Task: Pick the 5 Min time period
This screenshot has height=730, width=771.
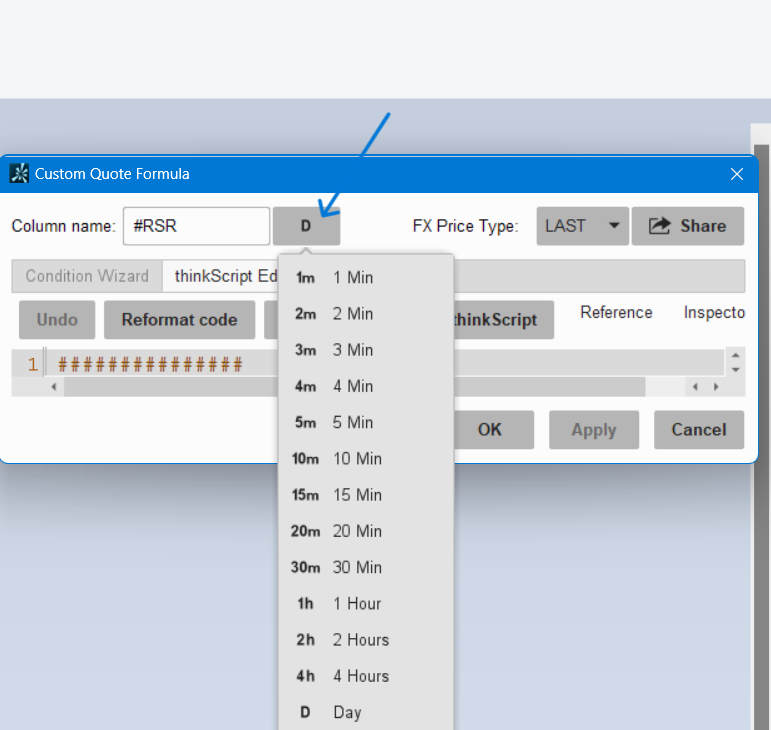Action: [x=365, y=422]
